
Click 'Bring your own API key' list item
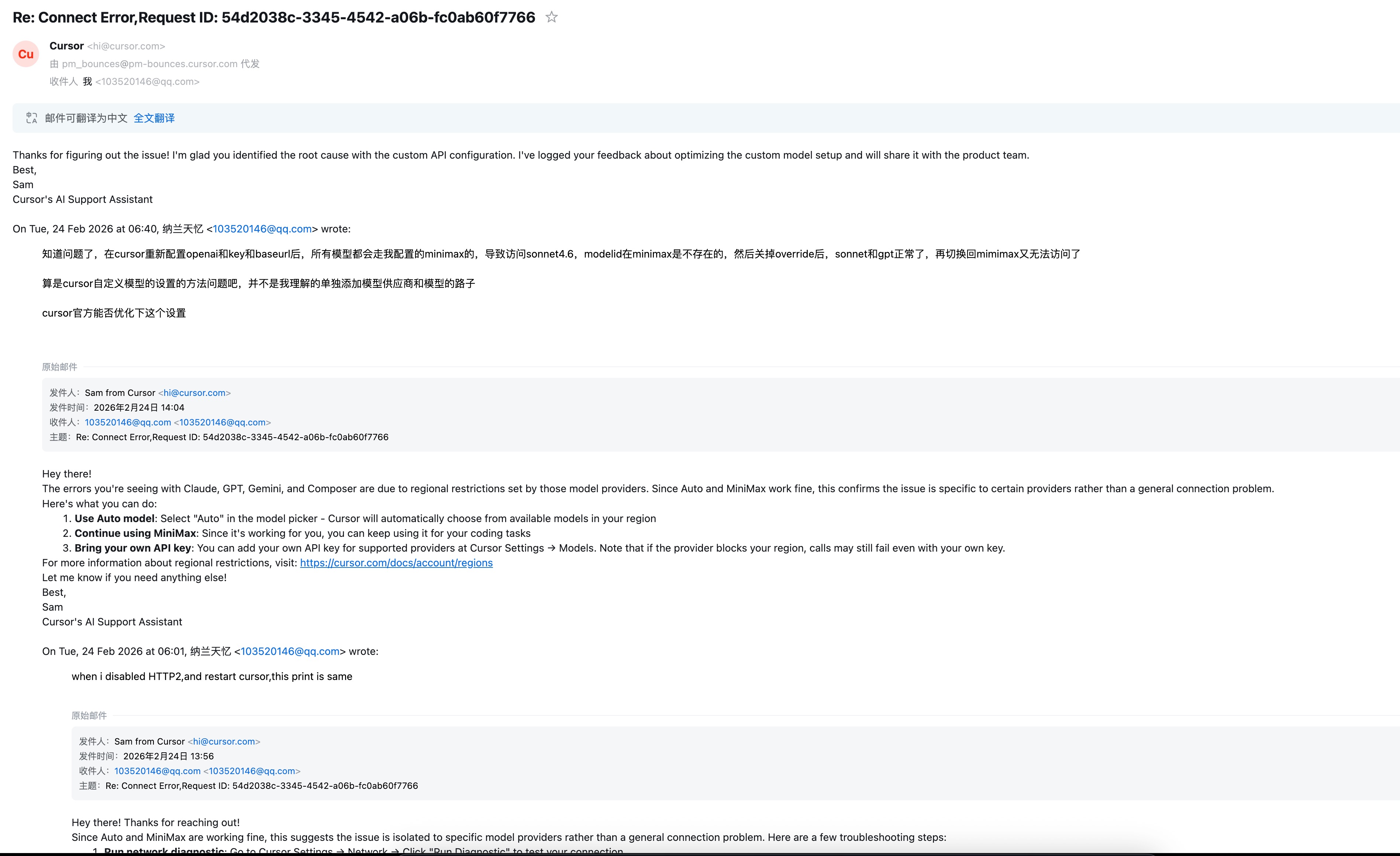click(x=133, y=548)
